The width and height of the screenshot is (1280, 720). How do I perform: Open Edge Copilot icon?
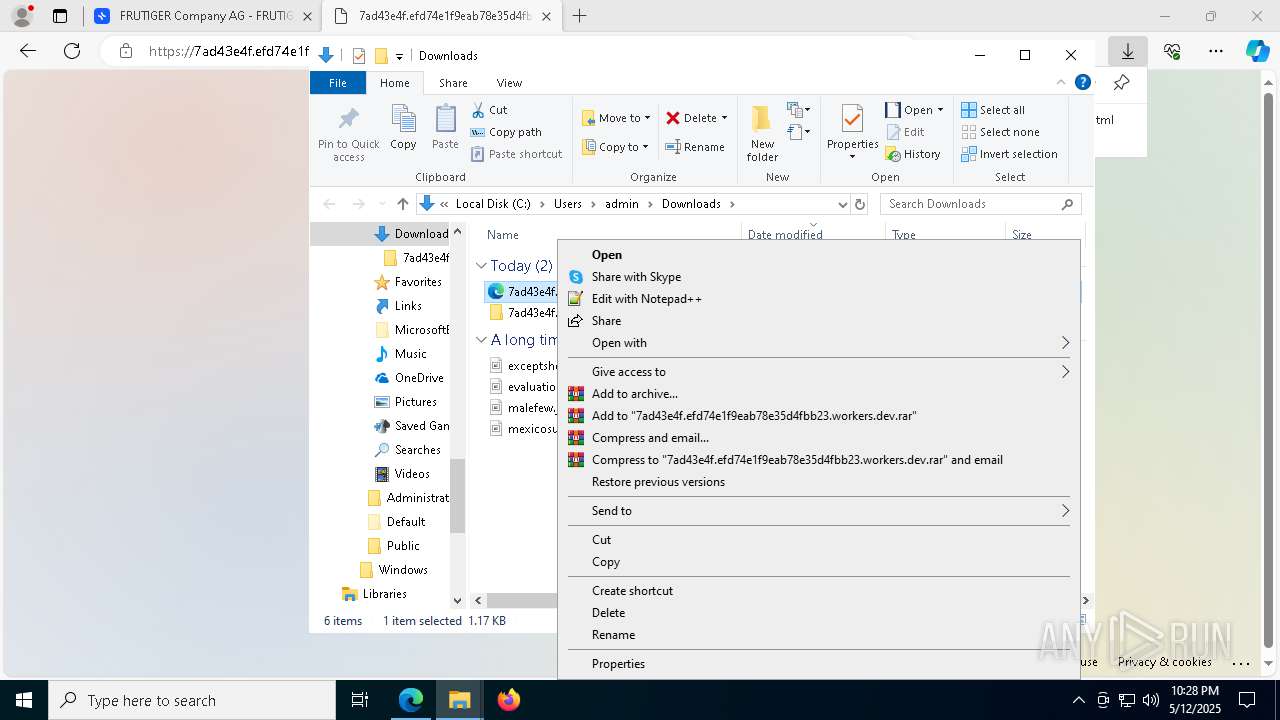(x=1257, y=51)
